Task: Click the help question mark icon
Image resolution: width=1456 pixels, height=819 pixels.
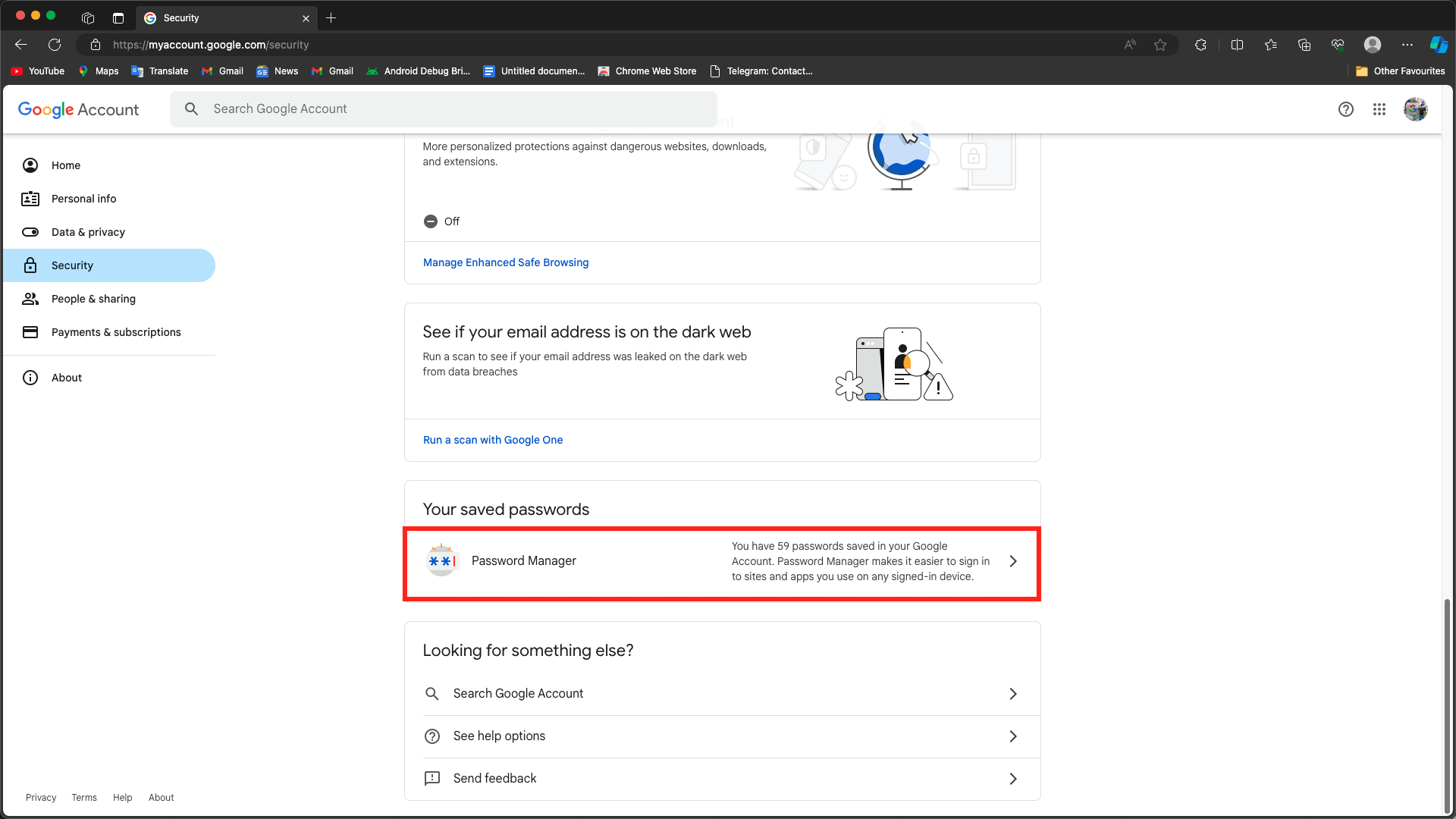Action: pyautogui.click(x=1346, y=109)
